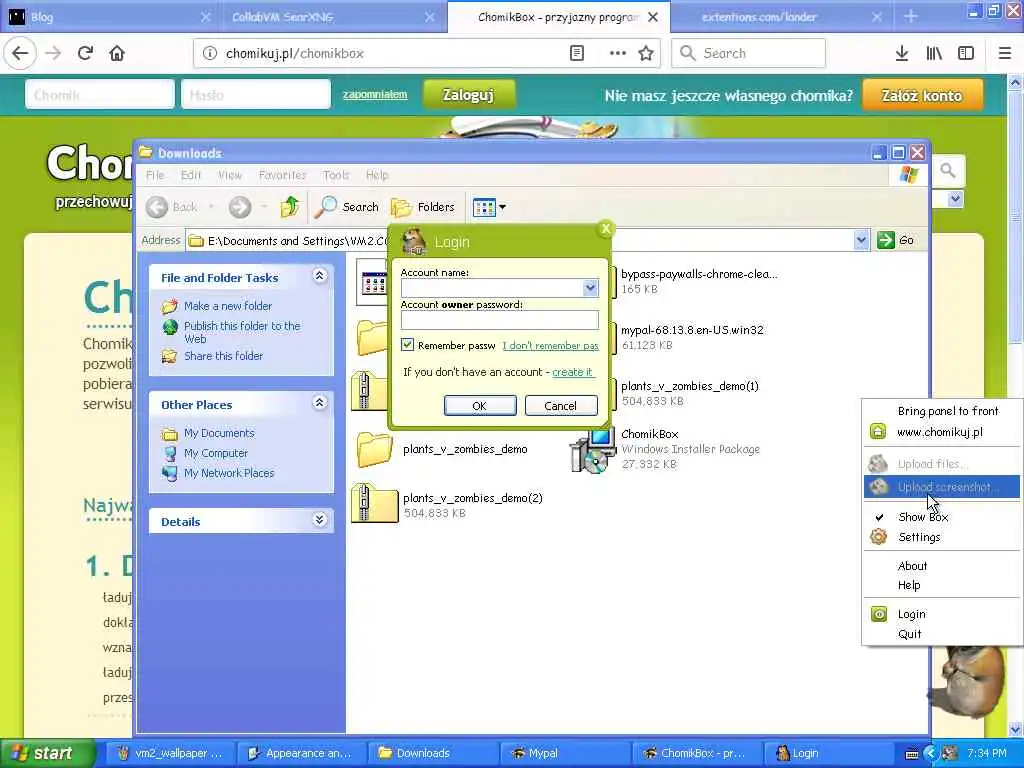Open Mypal from the taskbar
1024x768 pixels.
[566, 753]
